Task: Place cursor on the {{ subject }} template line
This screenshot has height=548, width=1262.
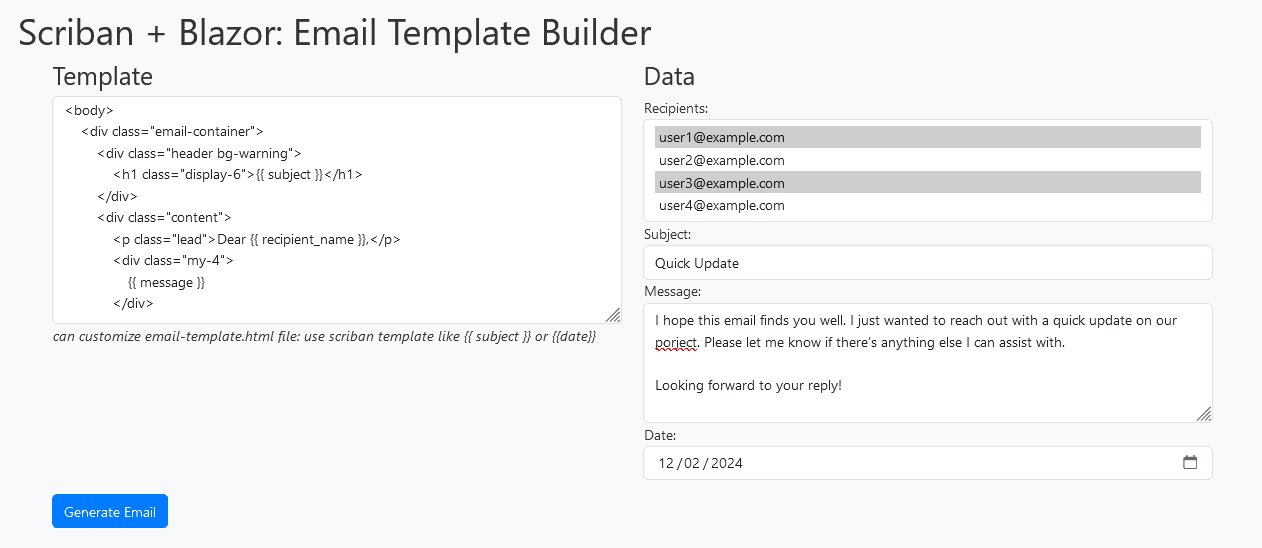Action: [237, 174]
